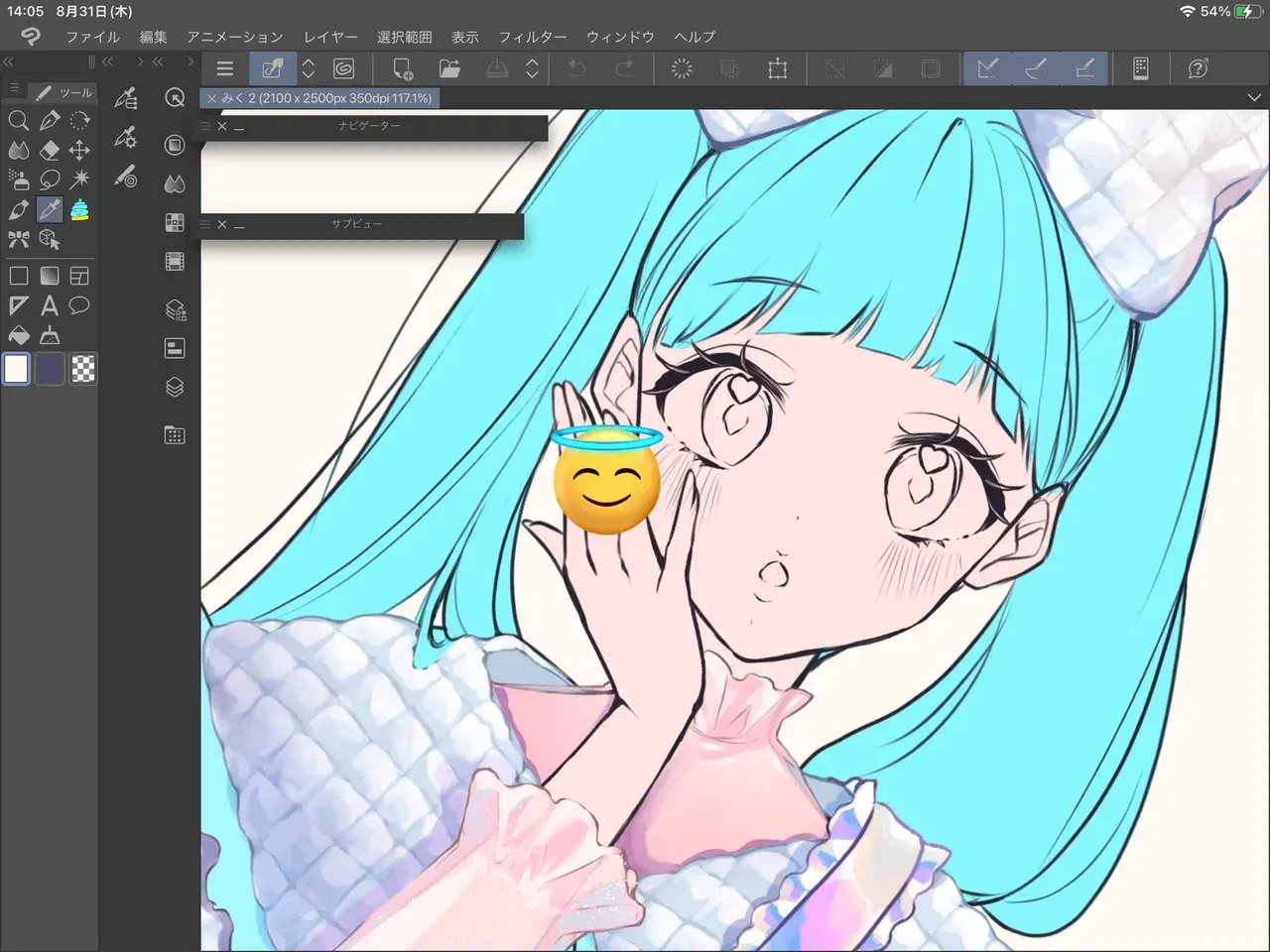Select the Pen nib tool
Viewport: 1270px width, 952px height.
(x=49, y=121)
